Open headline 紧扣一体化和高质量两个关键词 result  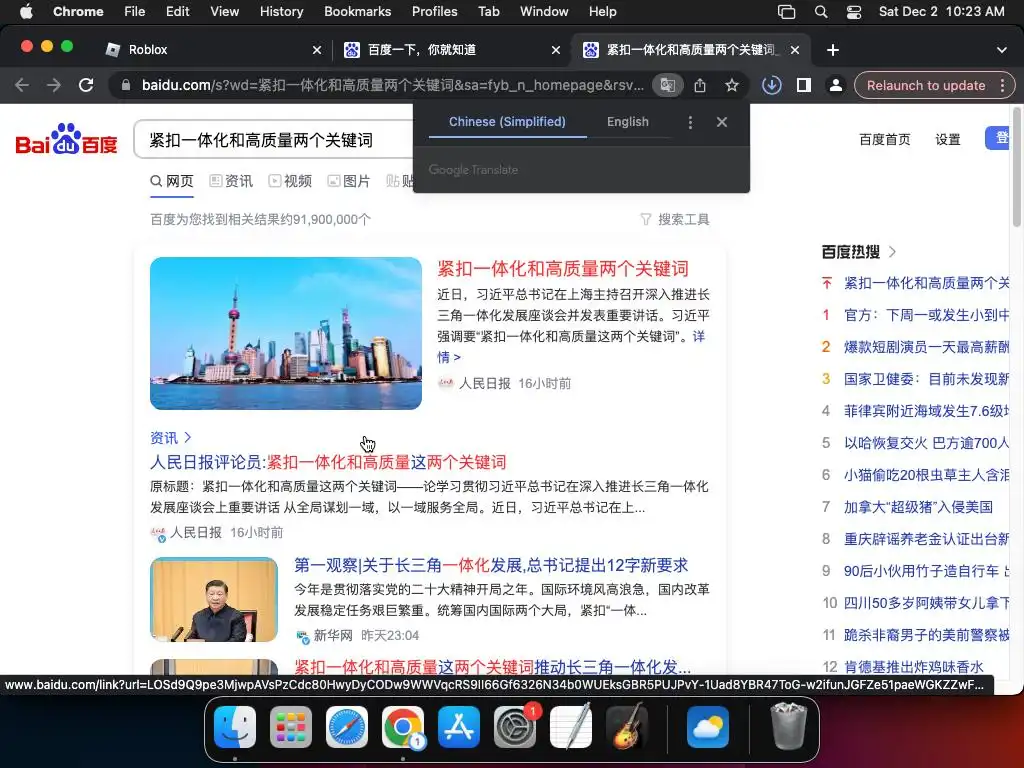pyautogui.click(x=563, y=268)
